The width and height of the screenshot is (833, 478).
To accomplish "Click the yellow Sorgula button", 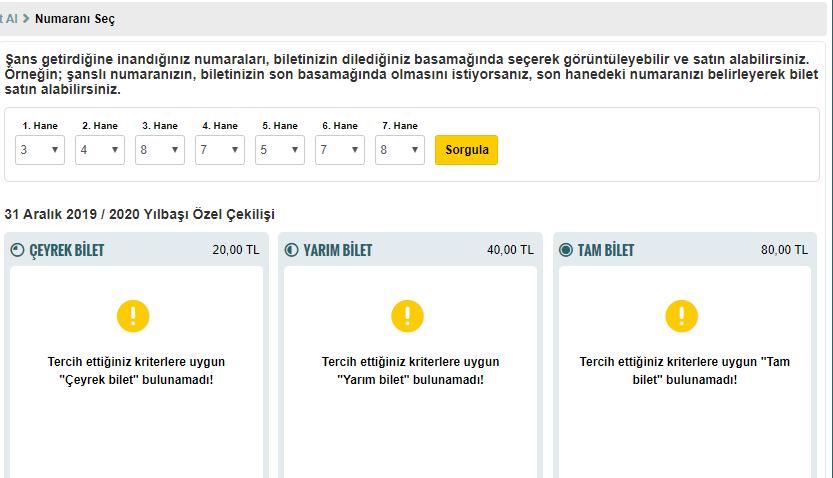I will 466,150.
